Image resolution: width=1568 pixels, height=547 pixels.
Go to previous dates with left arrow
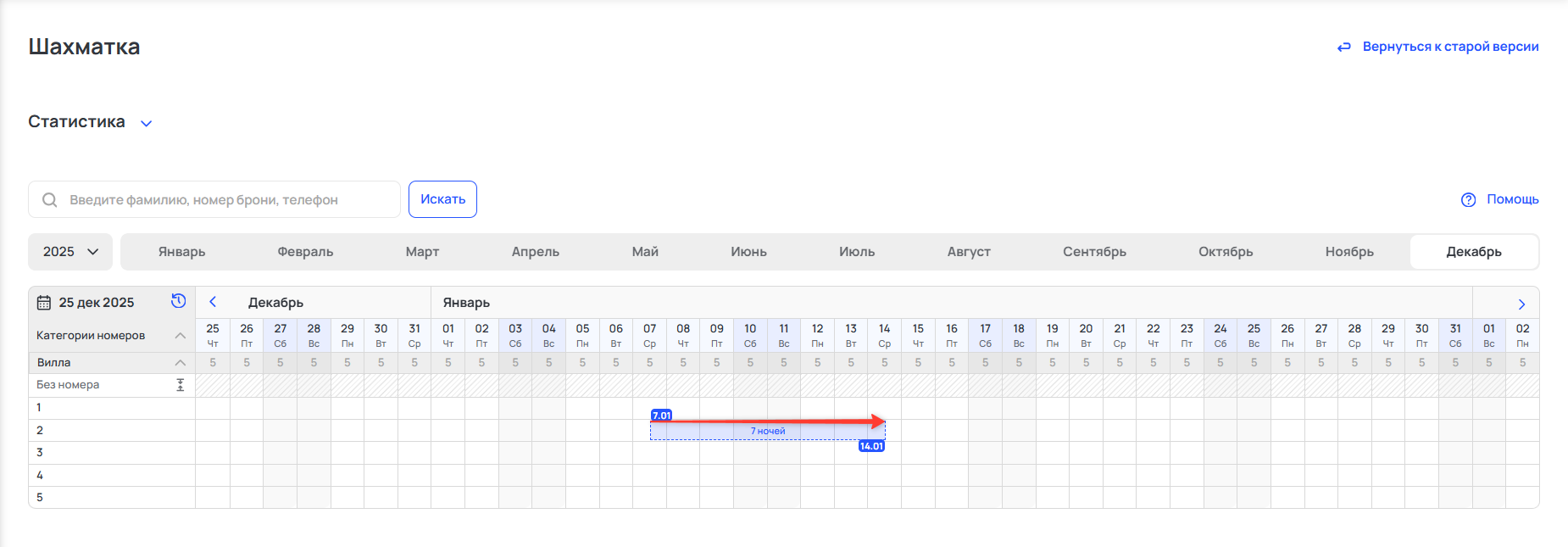point(213,302)
